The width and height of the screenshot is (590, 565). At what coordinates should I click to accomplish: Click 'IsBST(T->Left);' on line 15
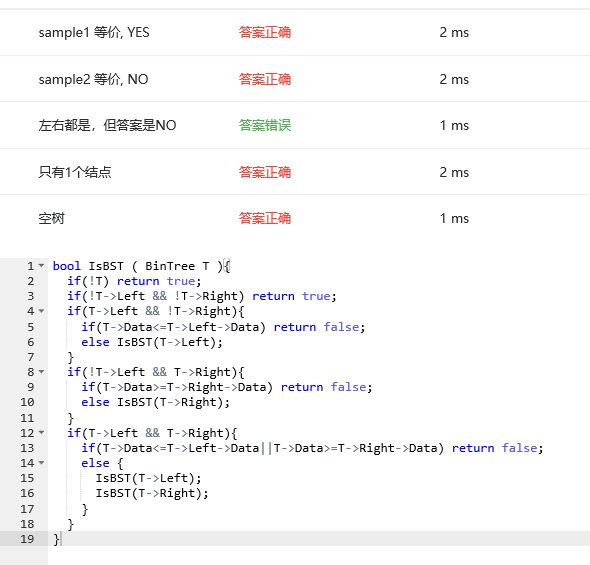[148, 478]
